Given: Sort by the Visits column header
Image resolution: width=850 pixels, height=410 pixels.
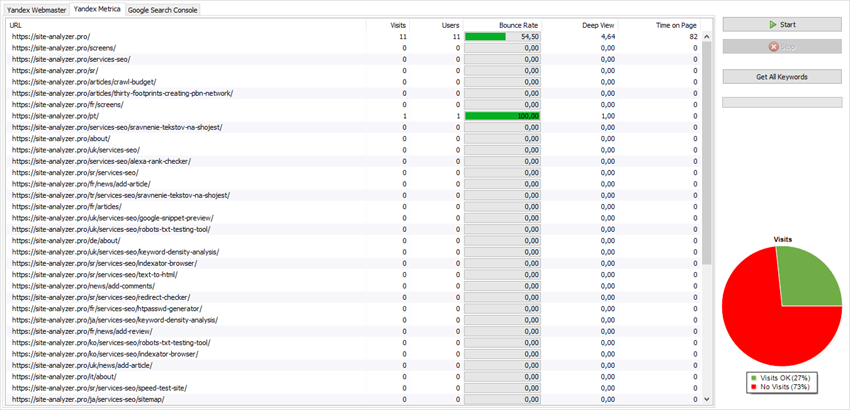Looking at the screenshot, I should (x=388, y=25).
